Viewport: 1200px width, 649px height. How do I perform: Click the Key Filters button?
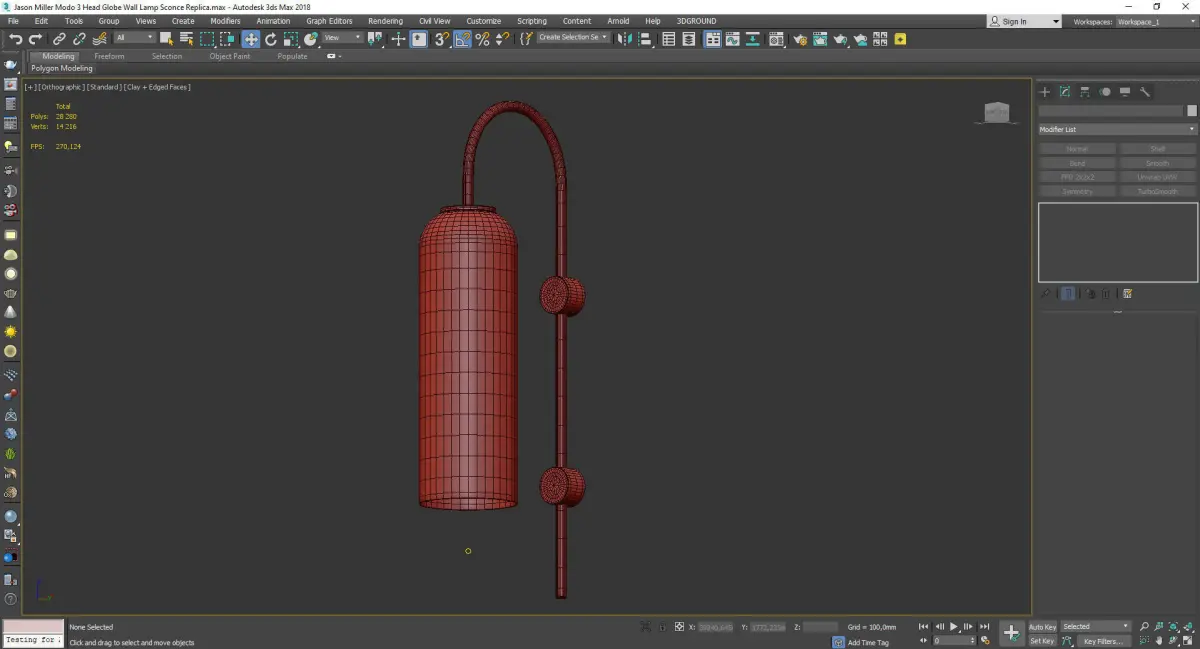pyautogui.click(x=1102, y=641)
